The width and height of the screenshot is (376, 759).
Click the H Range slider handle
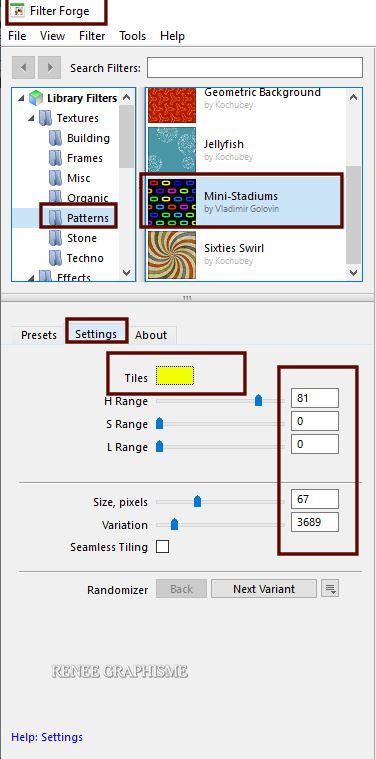(x=258, y=400)
